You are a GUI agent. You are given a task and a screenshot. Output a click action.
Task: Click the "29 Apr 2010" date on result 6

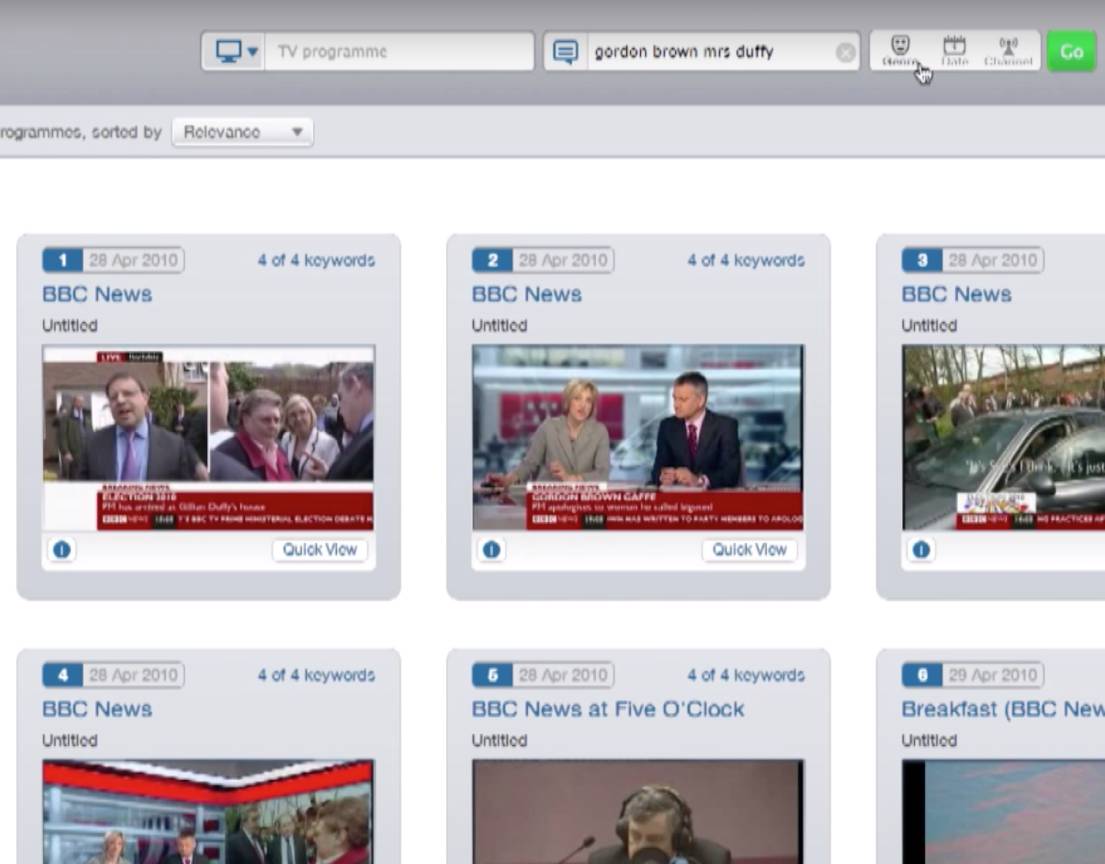click(993, 675)
